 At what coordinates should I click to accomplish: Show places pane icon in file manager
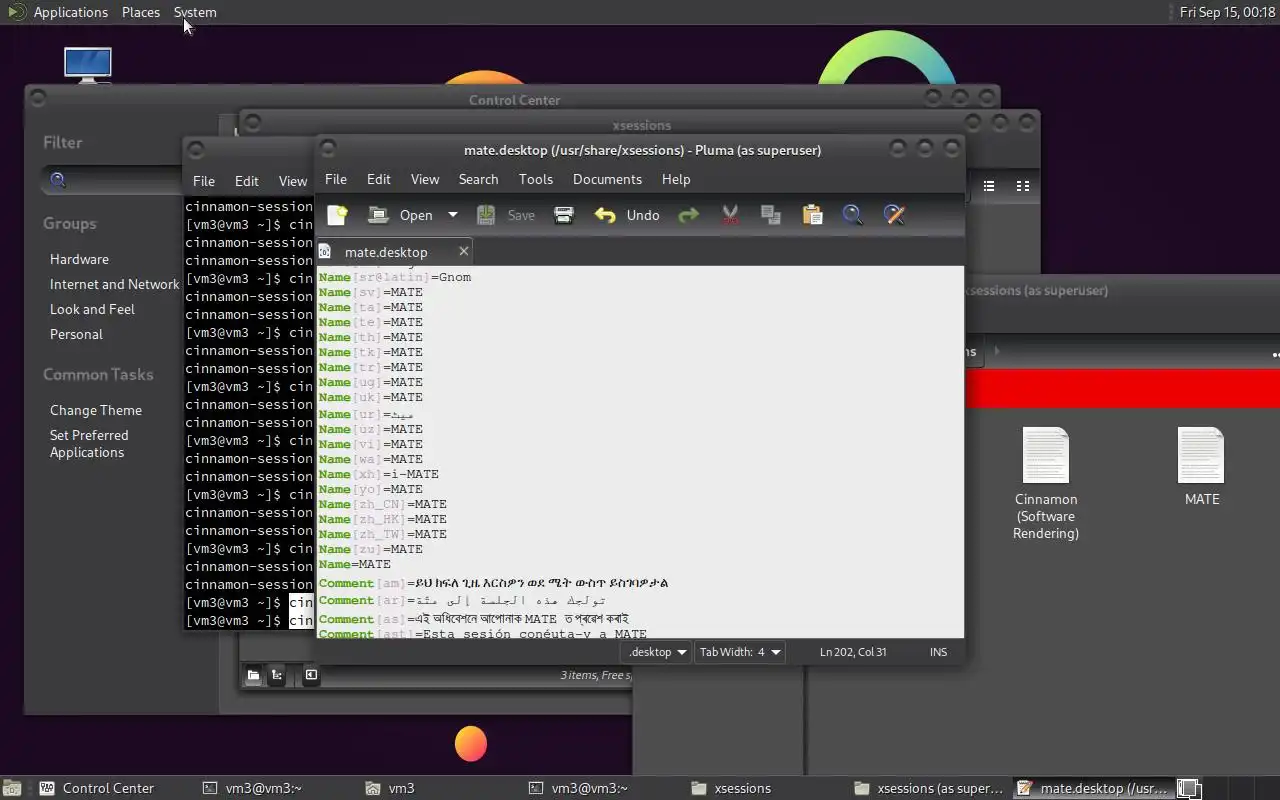pyautogui.click(x=253, y=675)
